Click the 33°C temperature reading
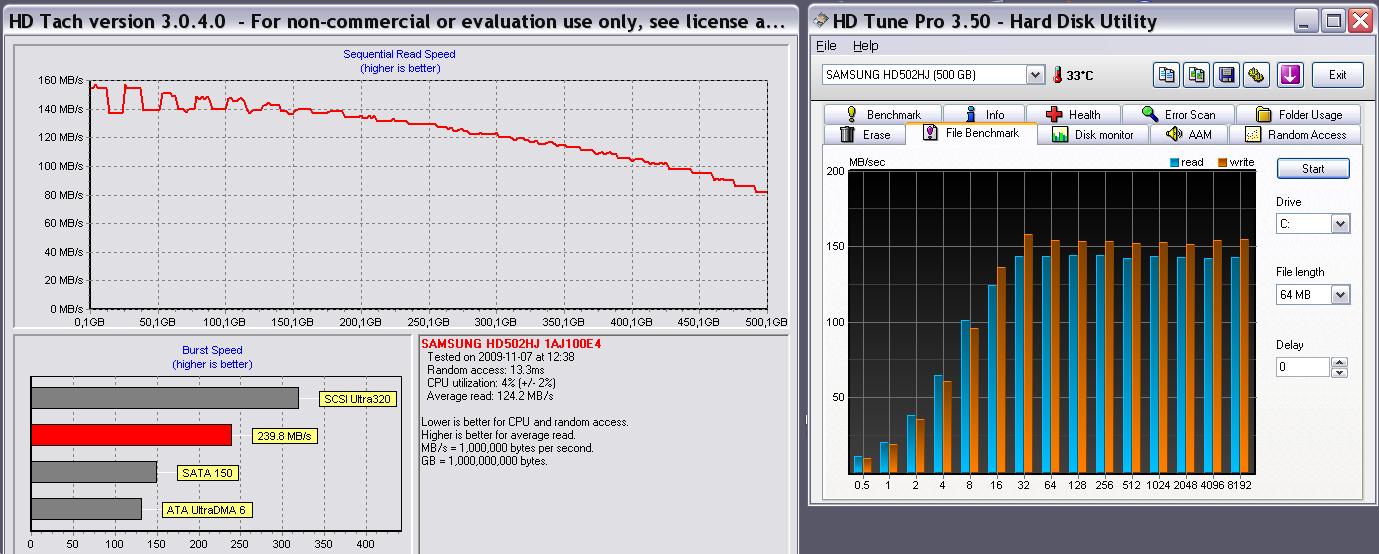The width and height of the screenshot is (1379, 554). (x=1079, y=75)
